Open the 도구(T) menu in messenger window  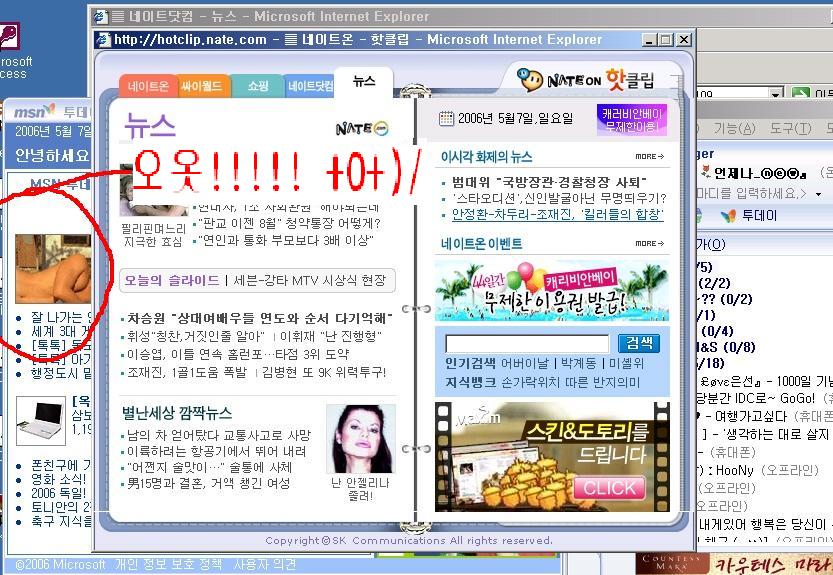point(790,128)
